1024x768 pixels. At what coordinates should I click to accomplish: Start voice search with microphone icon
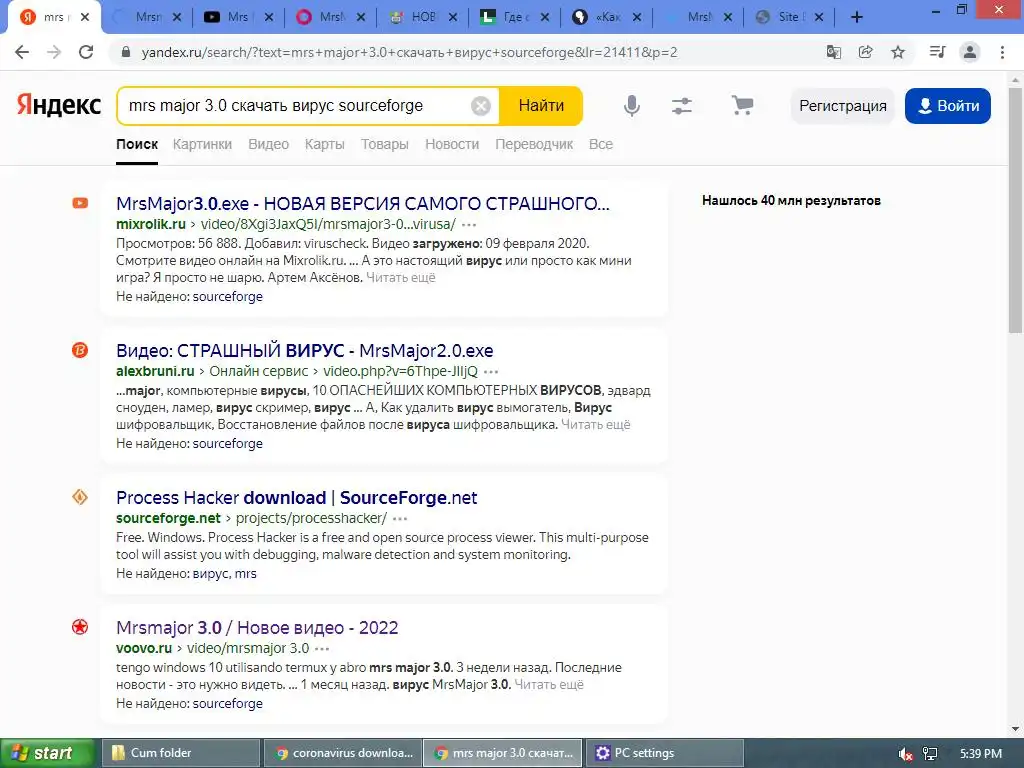pyautogui.click(x=632, y=106)
